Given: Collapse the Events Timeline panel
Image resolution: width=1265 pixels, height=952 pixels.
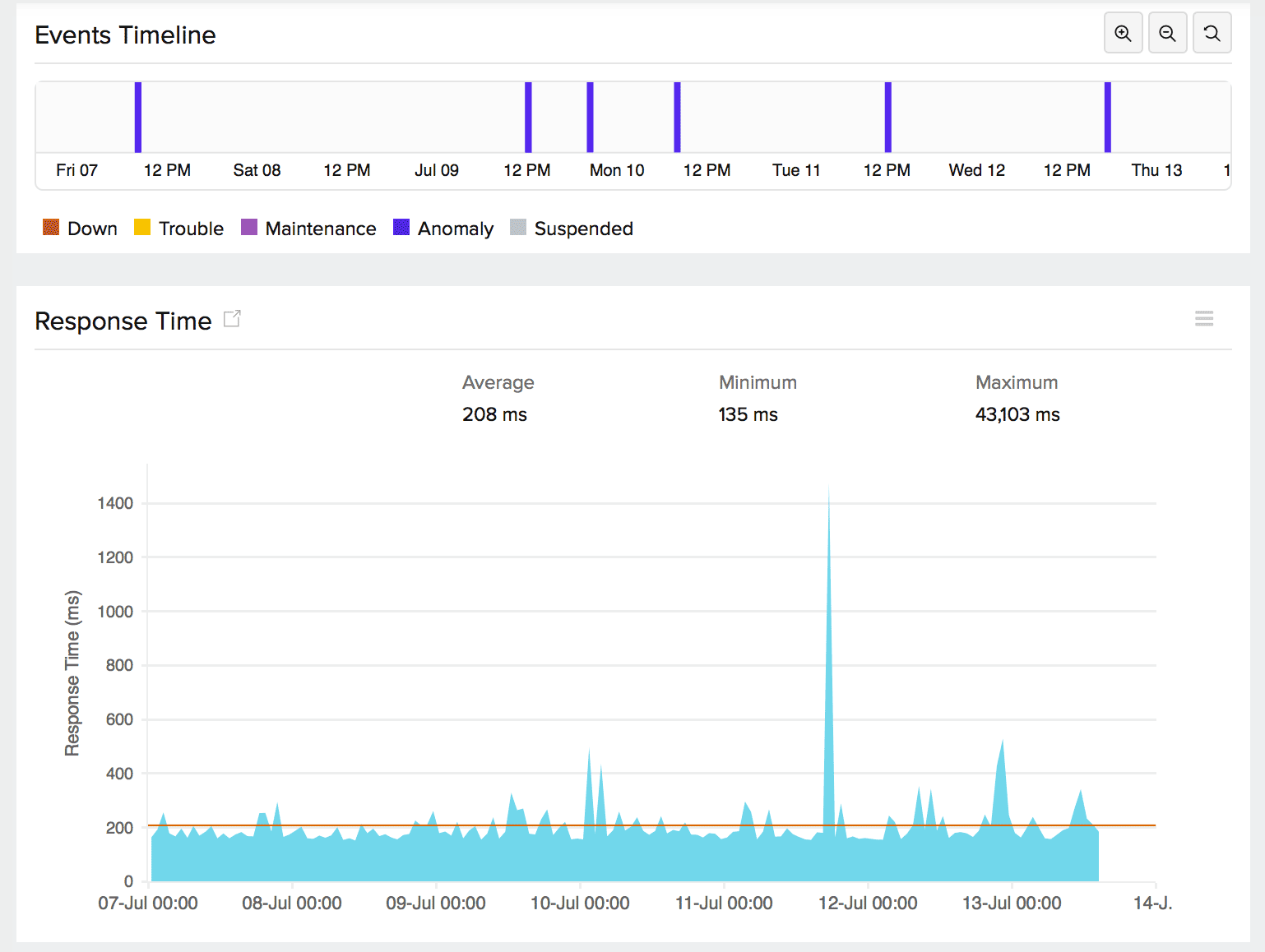Looking at the screenshot, I should coord(125,35).
